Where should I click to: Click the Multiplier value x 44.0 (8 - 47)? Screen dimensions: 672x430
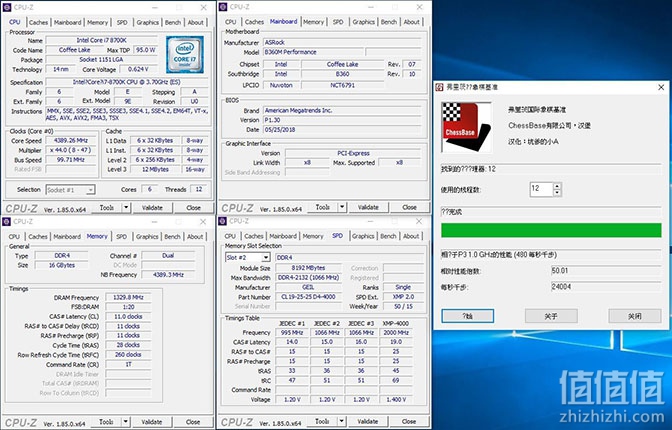[x=71, y=150]
